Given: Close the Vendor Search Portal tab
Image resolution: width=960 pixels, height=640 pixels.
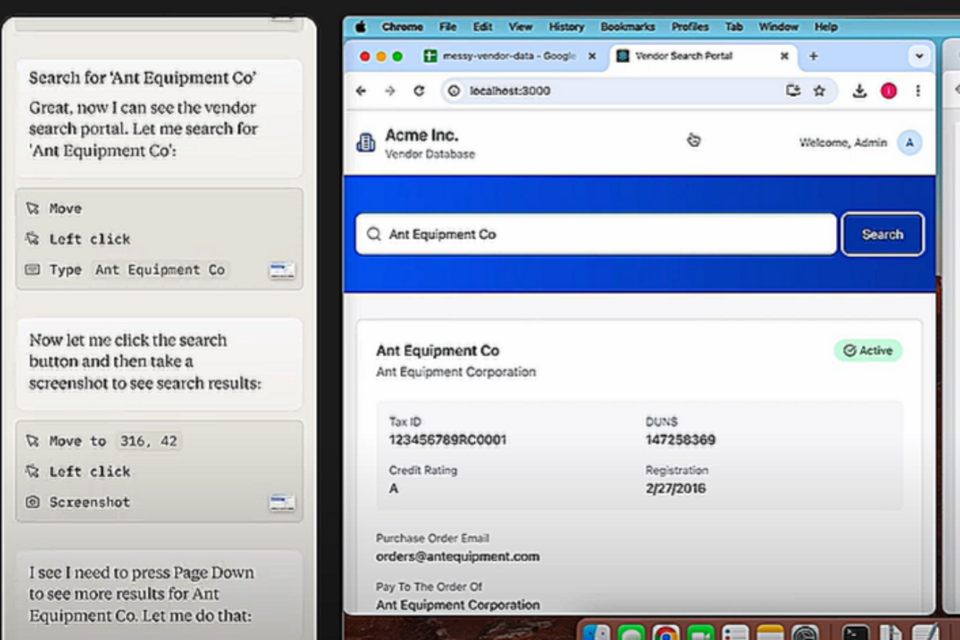Looking at the screenshot, I should tap(784, 56).
